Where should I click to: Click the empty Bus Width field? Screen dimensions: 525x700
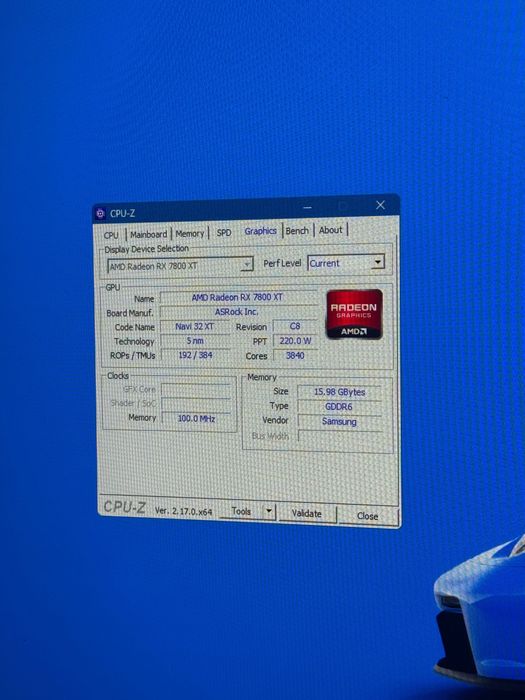coord(339,436)
